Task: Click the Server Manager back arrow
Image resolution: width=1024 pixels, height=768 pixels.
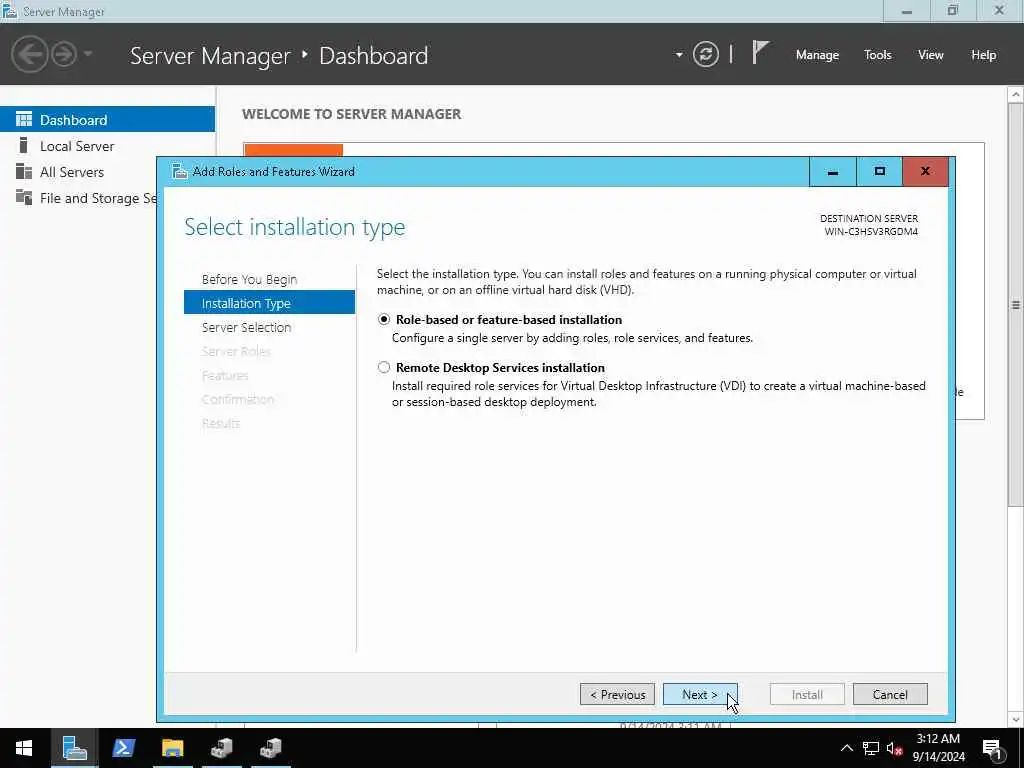Action: coord(29,54)
